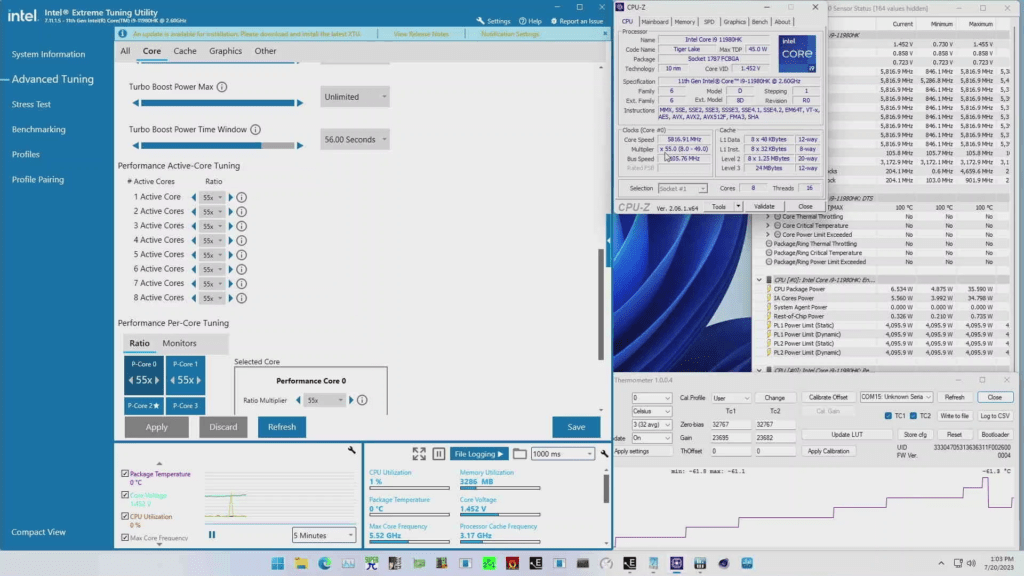Show info for 5 Active Cores ratio
The image size is (1024, 576).
coord(242,255)
